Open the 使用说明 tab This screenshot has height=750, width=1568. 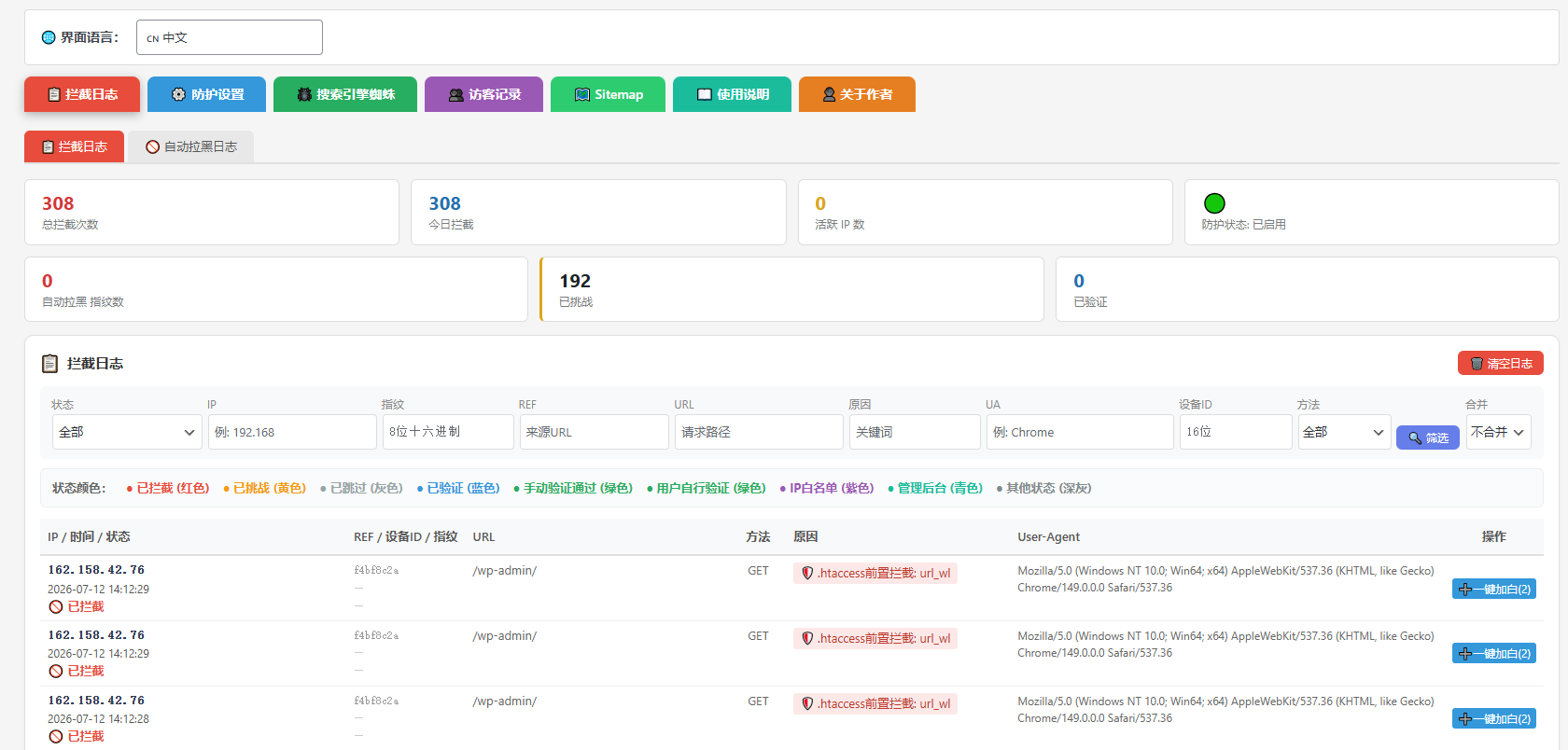(732, 94)
